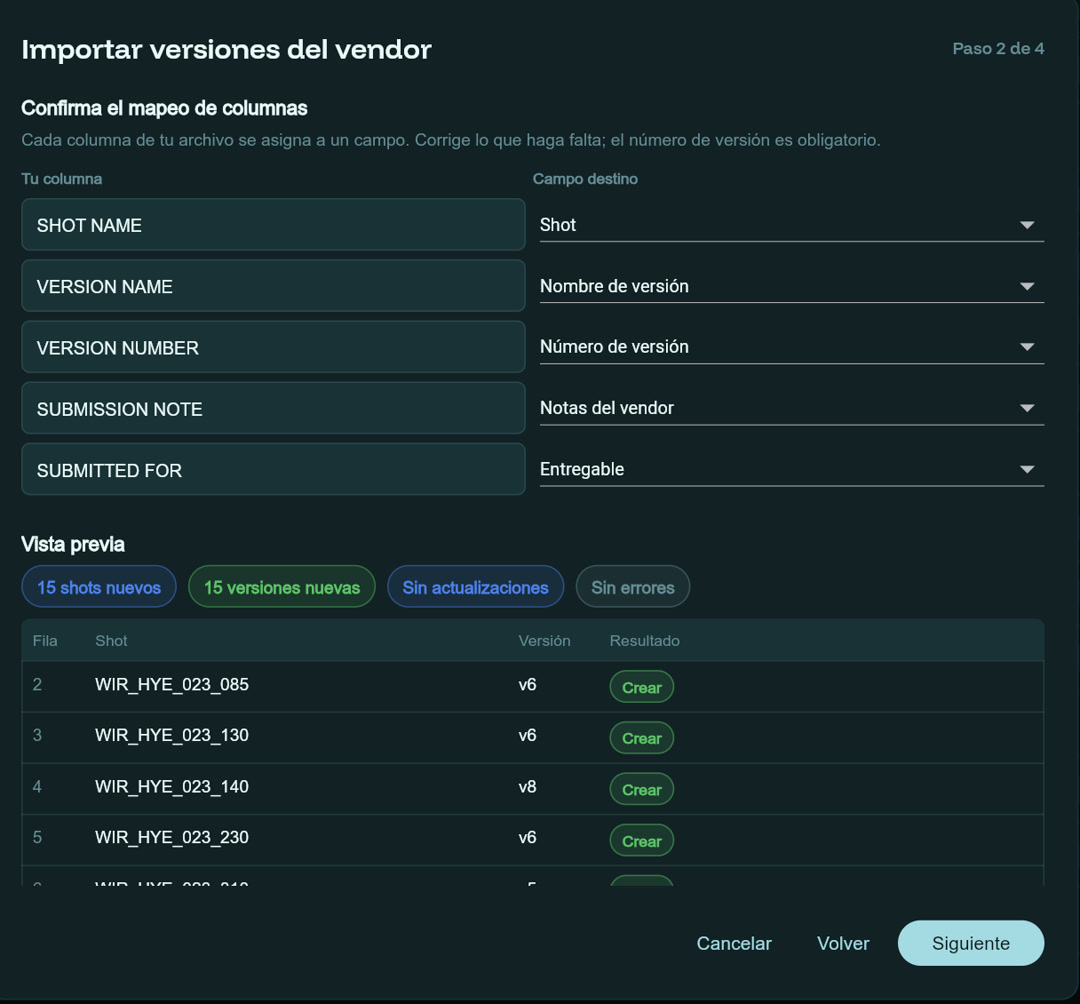Click the VERSION NUMBER column field

point(273,347)
